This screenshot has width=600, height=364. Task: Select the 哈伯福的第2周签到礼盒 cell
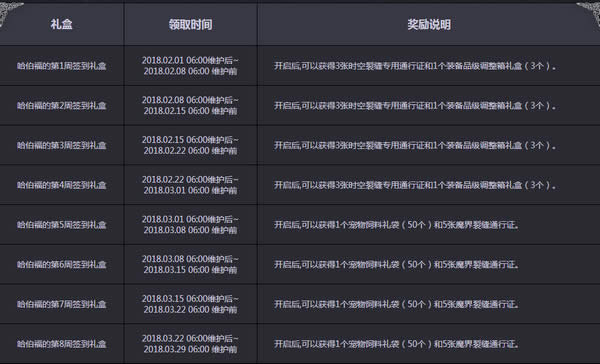[x=62, y=106]
